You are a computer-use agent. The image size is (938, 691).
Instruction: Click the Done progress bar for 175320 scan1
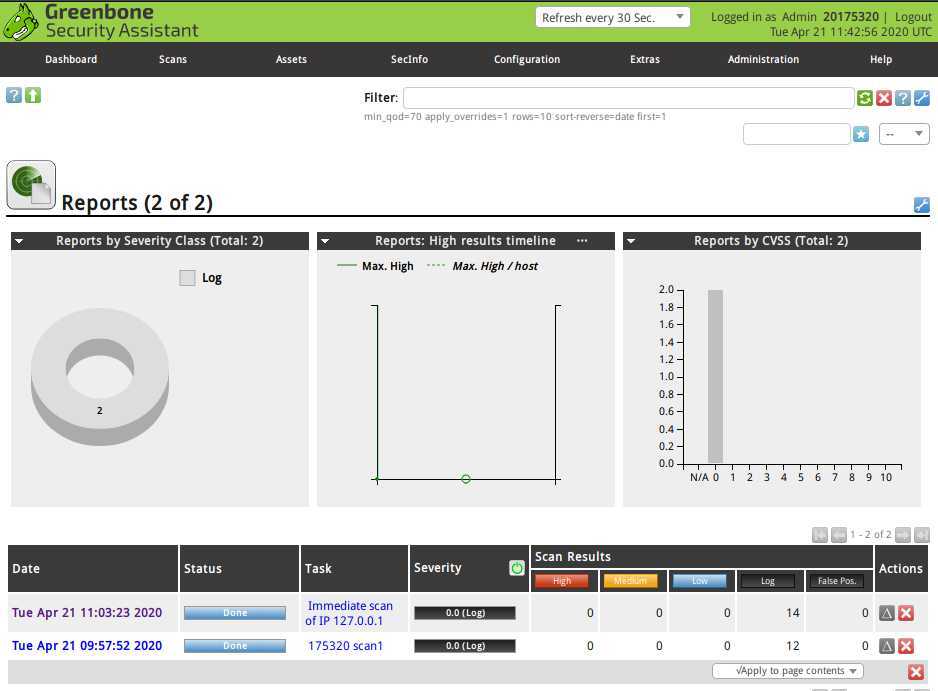click(235, 646)
